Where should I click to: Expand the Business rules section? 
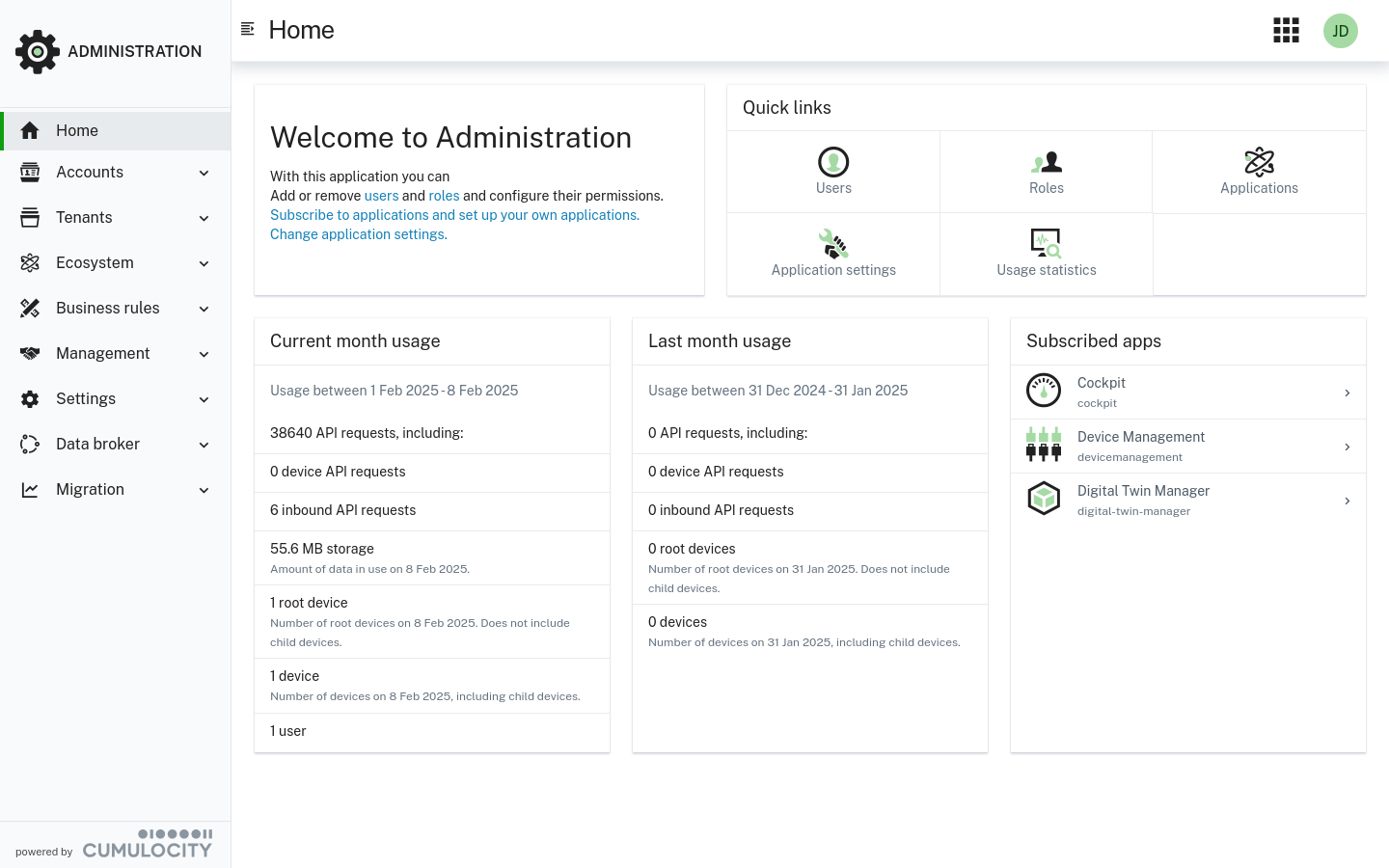[x=116, y=309]
